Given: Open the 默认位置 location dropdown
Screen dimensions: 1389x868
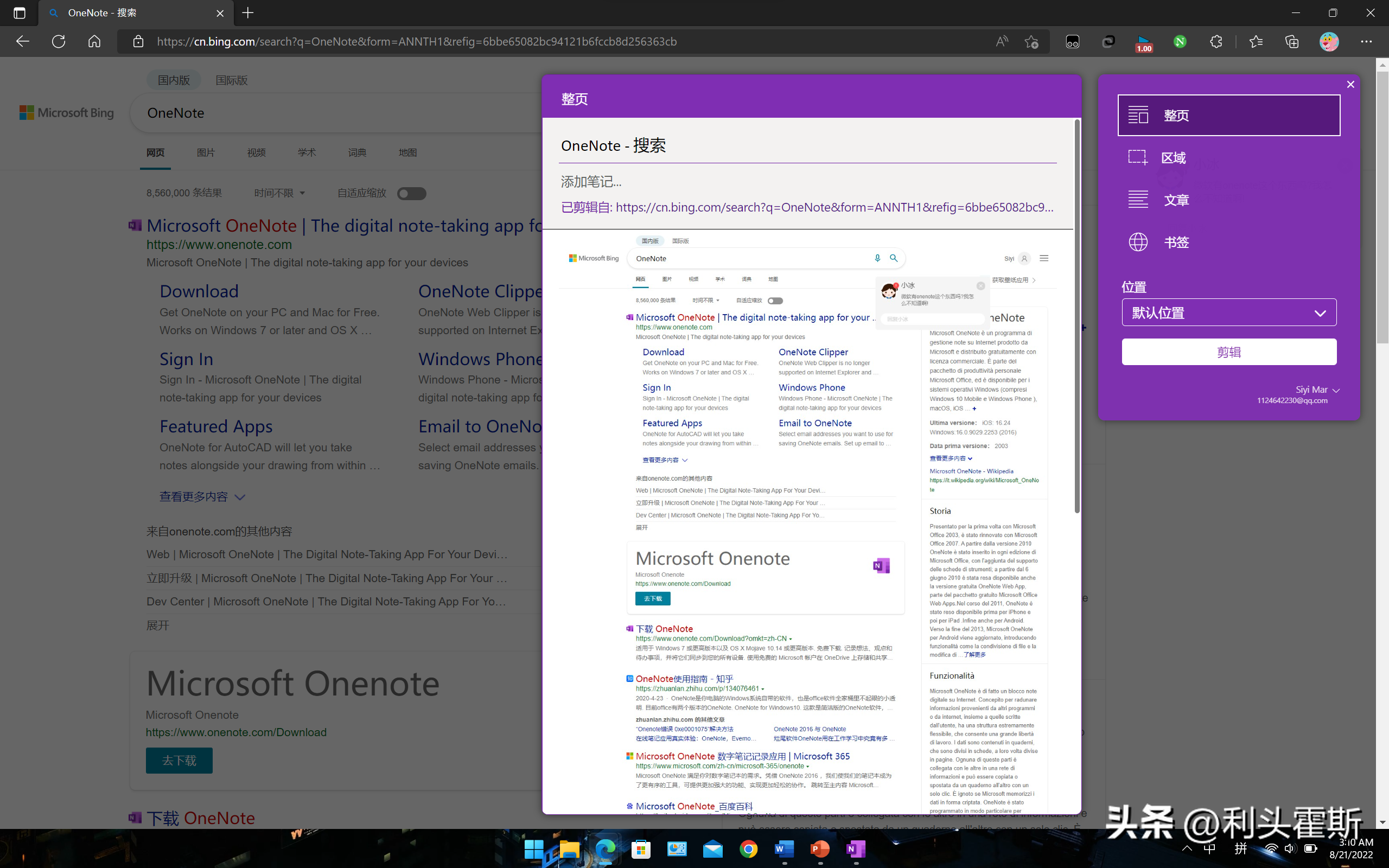Looking at the screenshot, I should click(x=1229, y=313).
